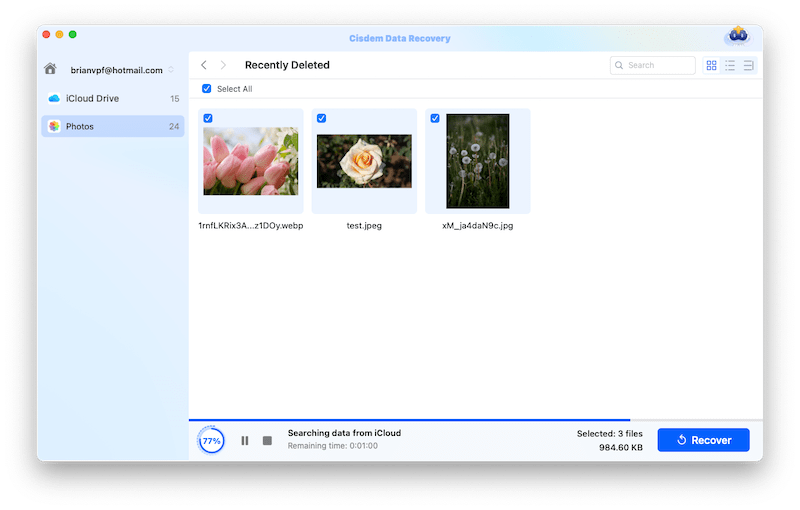Viewport: 800px width, 510px height.
Task: Click the file name test.jpeg
Action: click(364, 225)
